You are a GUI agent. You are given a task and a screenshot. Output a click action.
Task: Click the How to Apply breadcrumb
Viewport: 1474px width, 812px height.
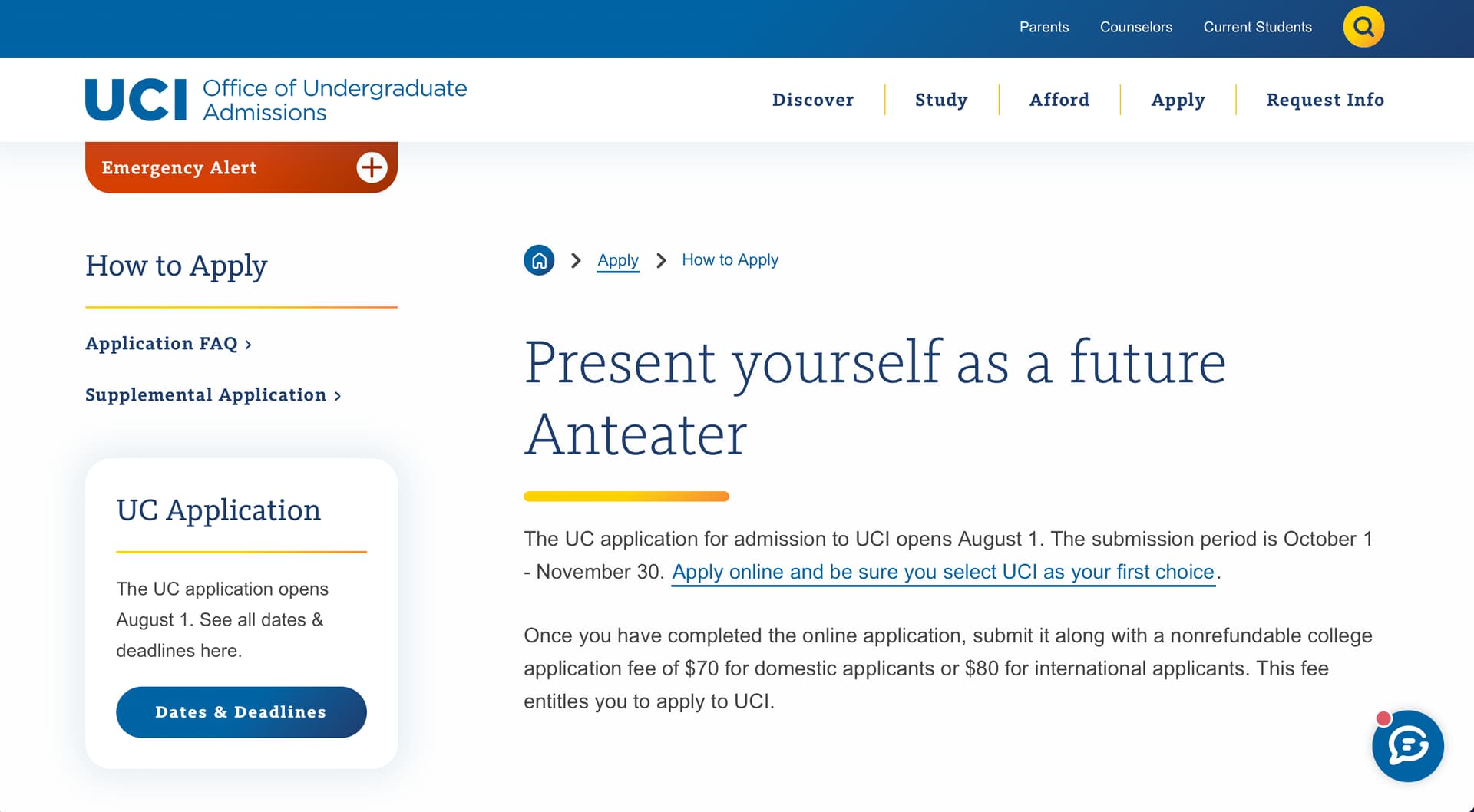(x=729, y=260)
